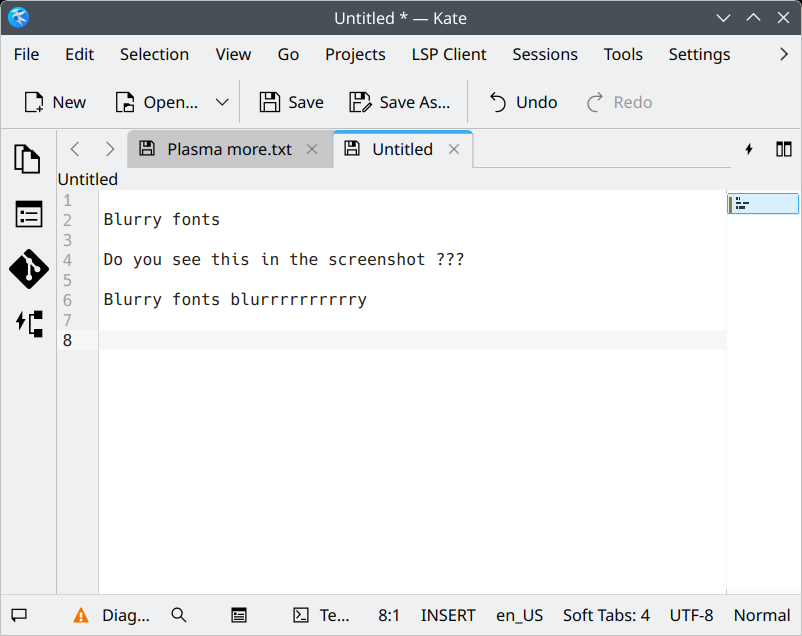Open the Git panel icon

tap(28, 269)
